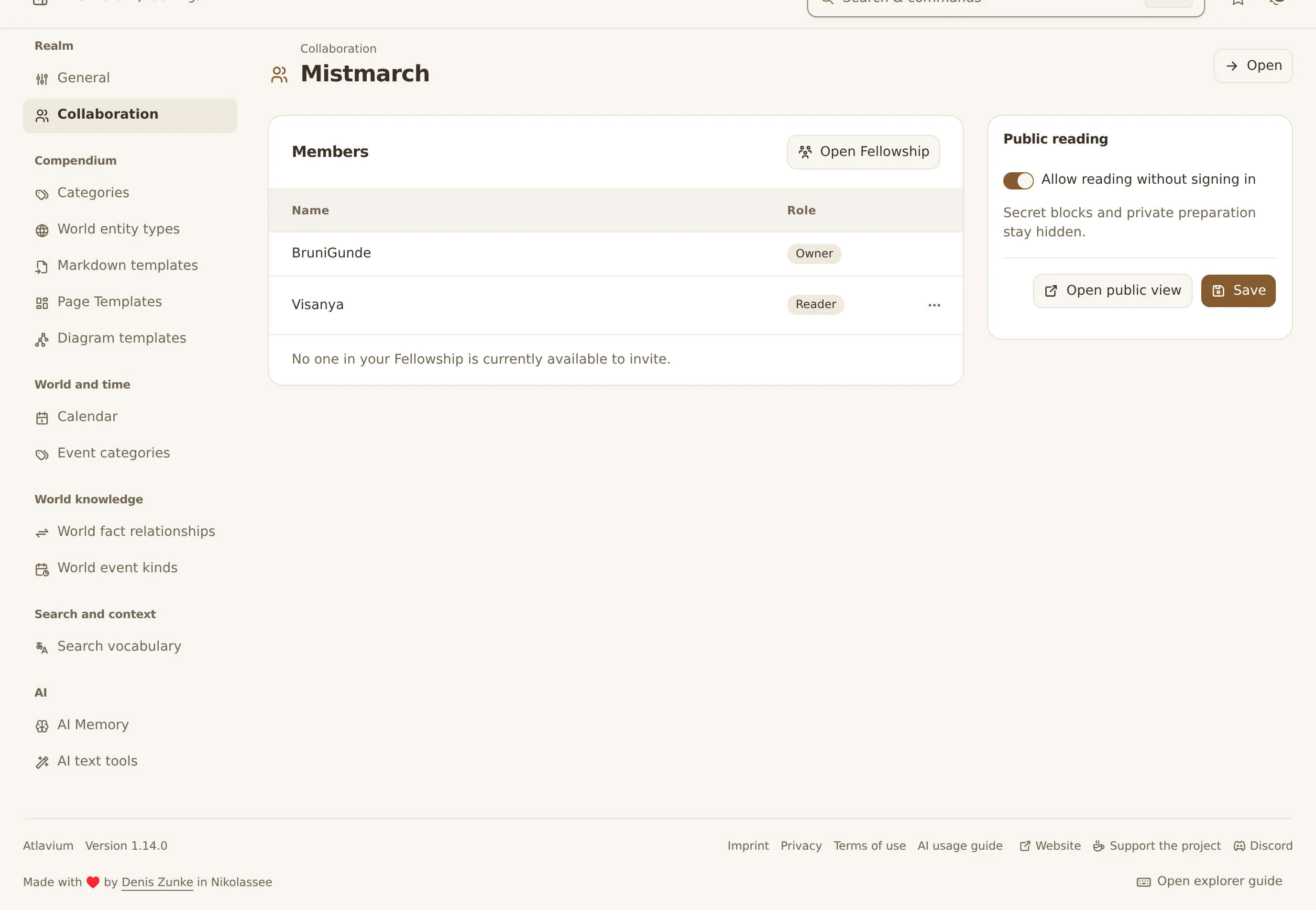Image resolution: width=1316 pixels, height=910 pixels.
Task: Select the Visanya member name
Action: 318,305
